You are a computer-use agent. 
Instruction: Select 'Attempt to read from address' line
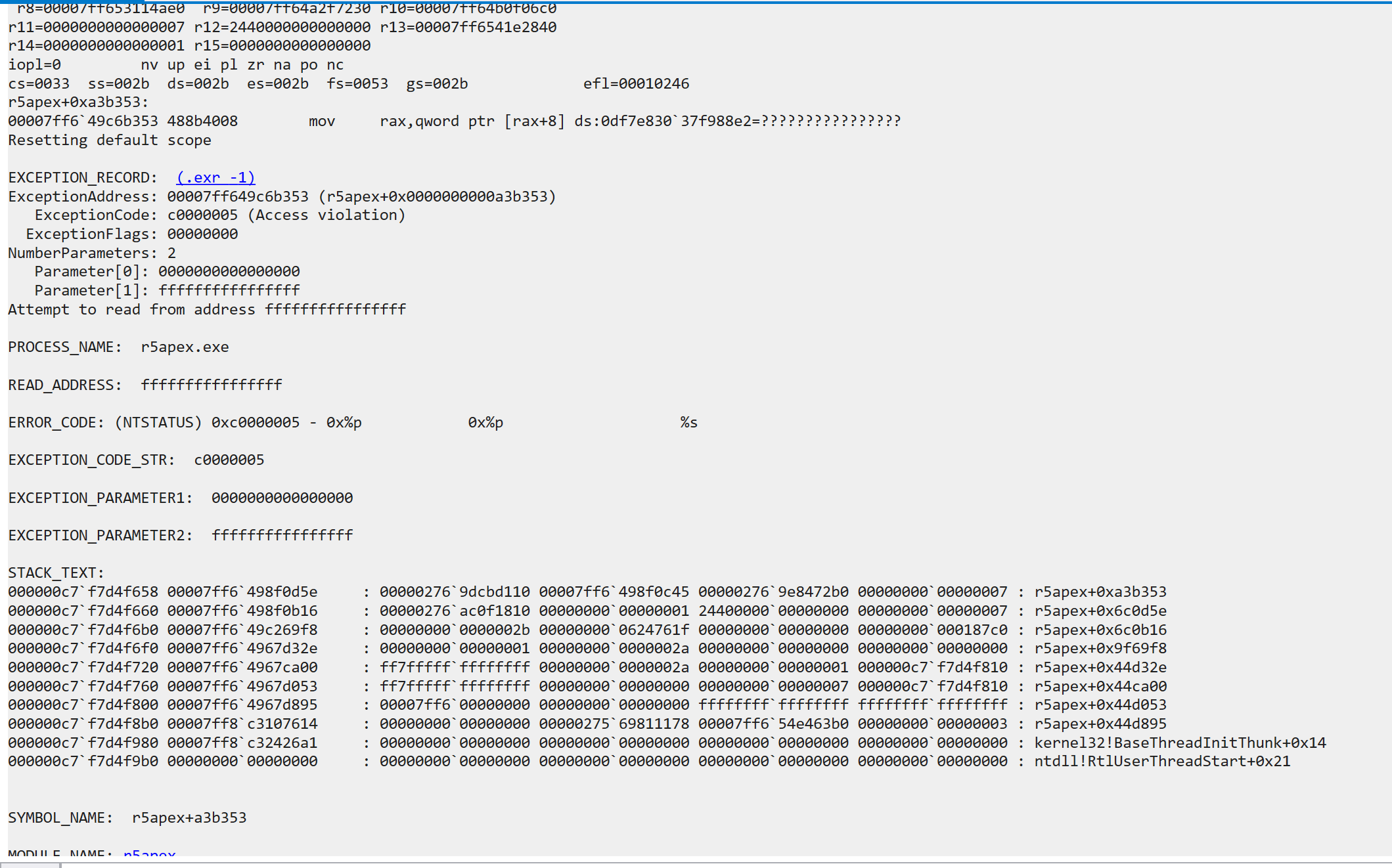(207, 310)
